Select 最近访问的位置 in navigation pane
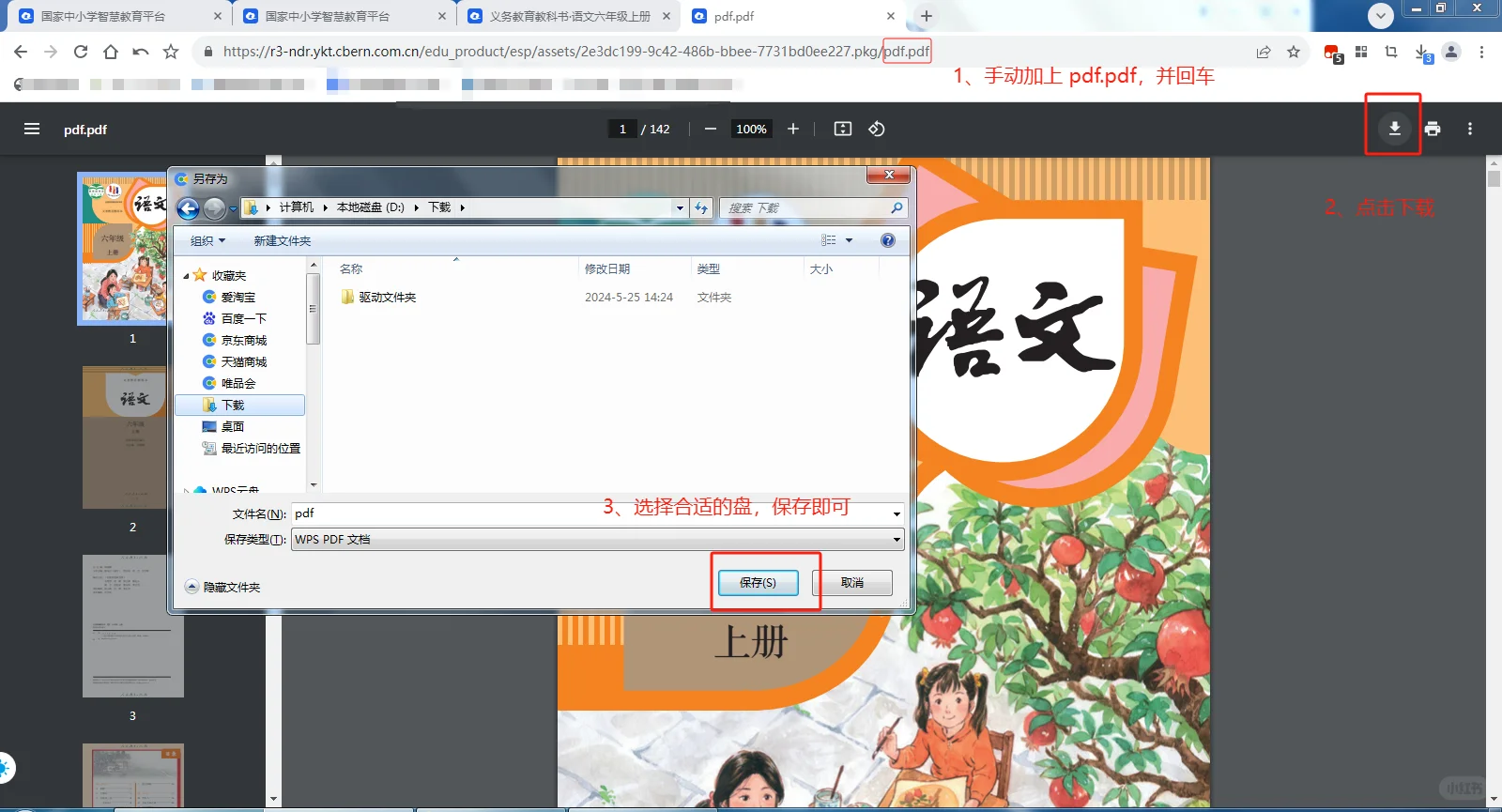Viewport: 1502px width, 812px height. point(260,448)
